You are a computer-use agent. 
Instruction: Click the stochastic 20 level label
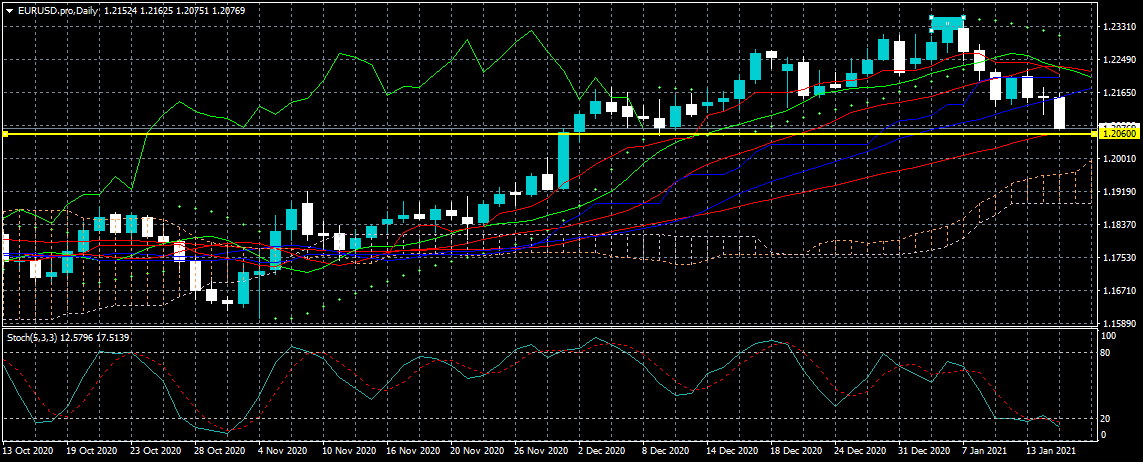(x=1106, y=418)
